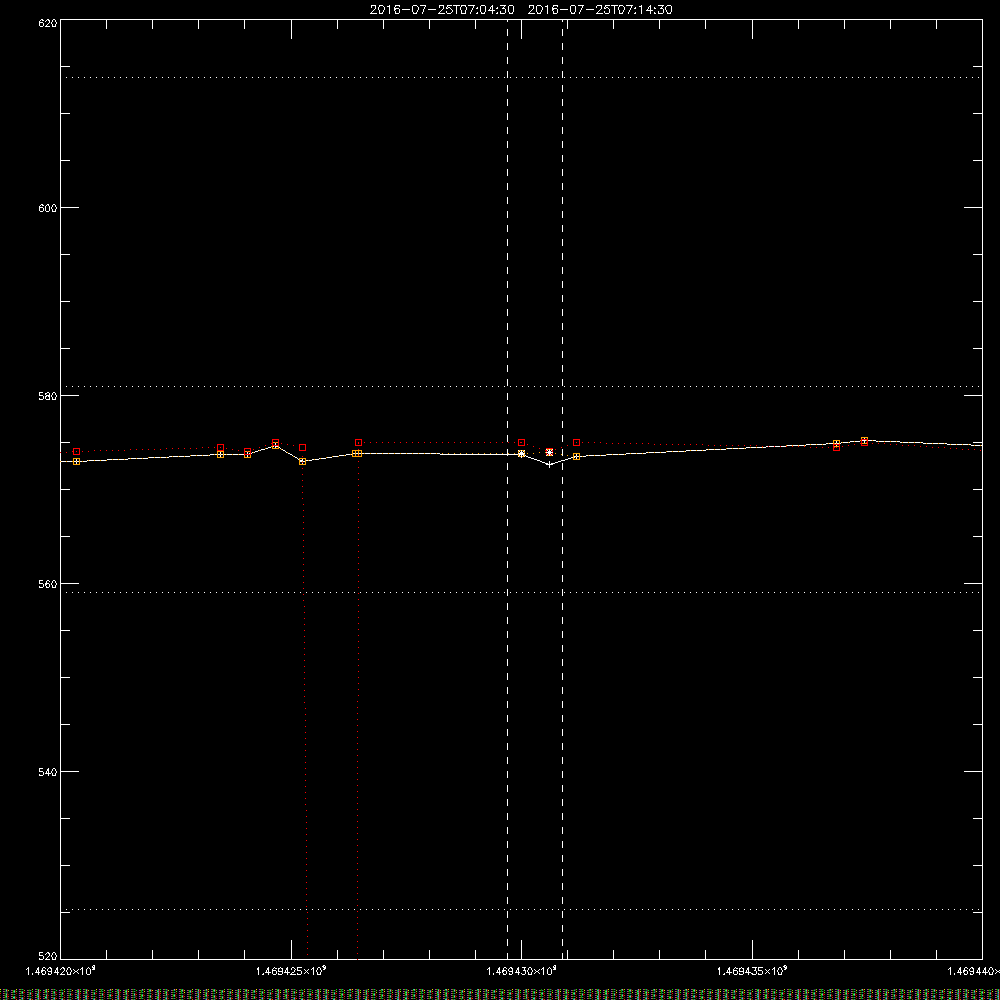Click the x-axis label 1.469420×10⁹
The height and width of the screenshot is (1000, 1000).
tap(61, 971)
